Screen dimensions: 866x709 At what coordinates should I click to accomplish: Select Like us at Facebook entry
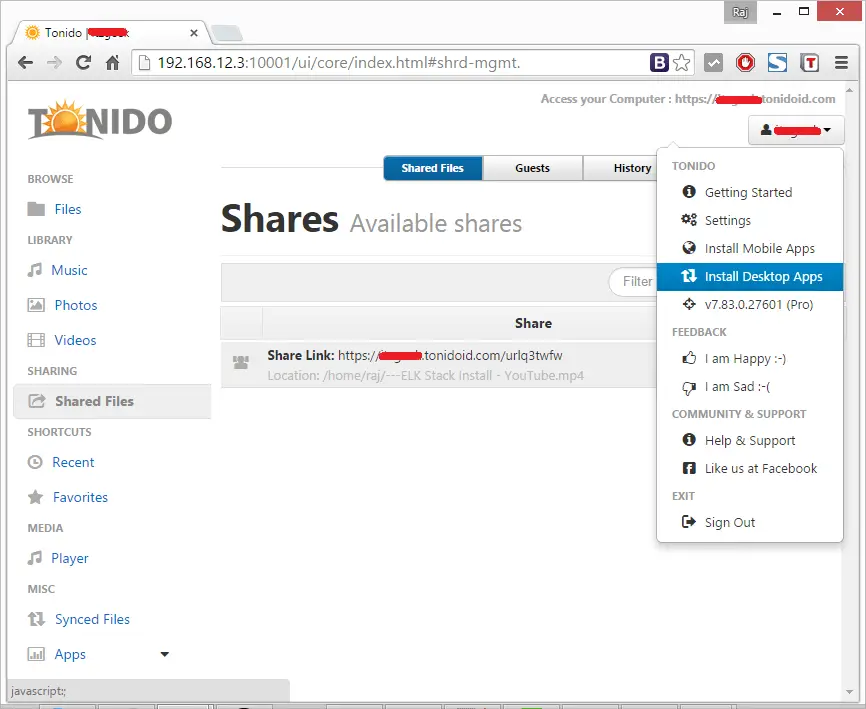(750, 468)
